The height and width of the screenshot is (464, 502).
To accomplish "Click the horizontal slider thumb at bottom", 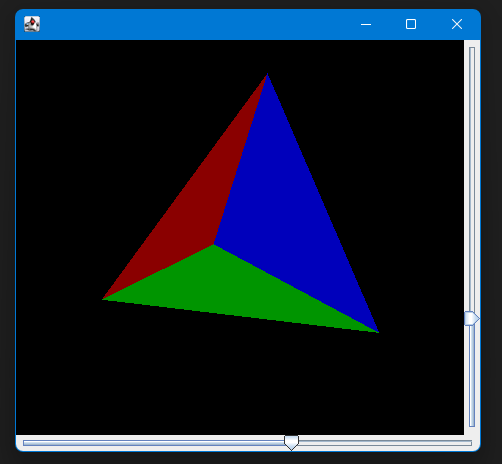I will [x=291, y=443].
